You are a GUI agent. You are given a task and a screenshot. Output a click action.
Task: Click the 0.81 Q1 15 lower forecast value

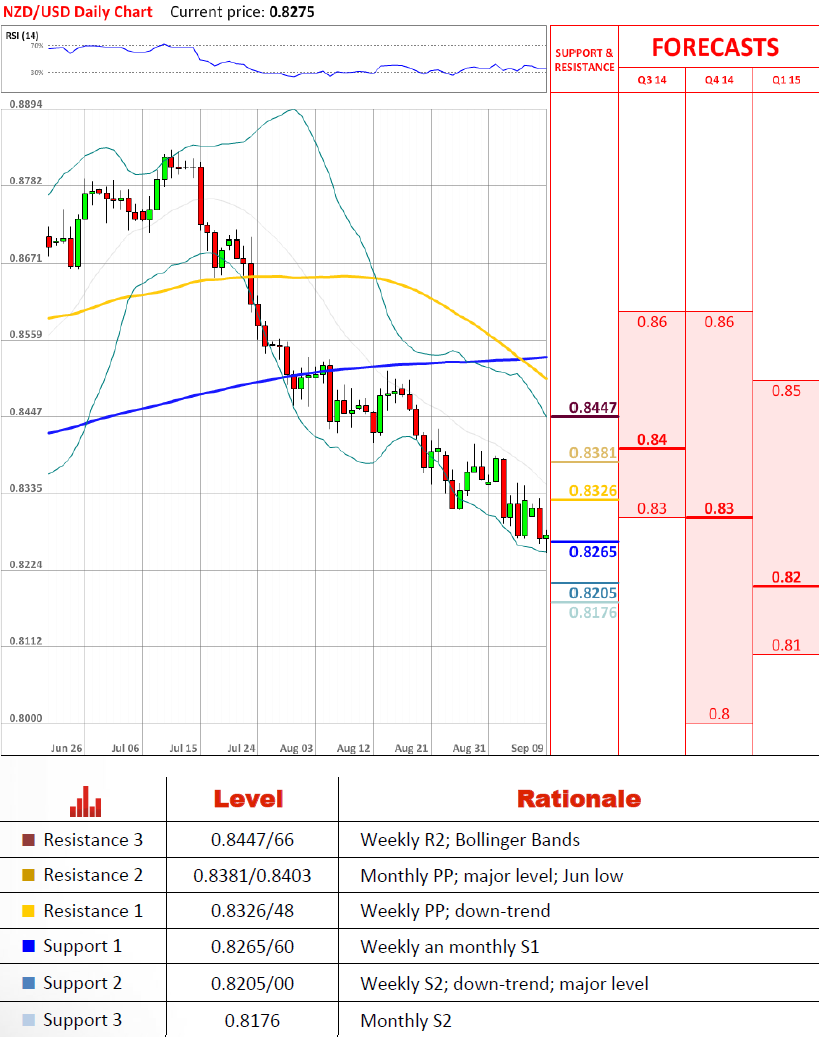click(786, 645)
